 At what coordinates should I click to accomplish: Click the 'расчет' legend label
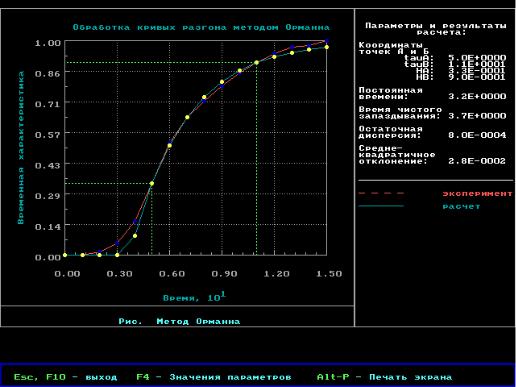click(x=461, y=206)
